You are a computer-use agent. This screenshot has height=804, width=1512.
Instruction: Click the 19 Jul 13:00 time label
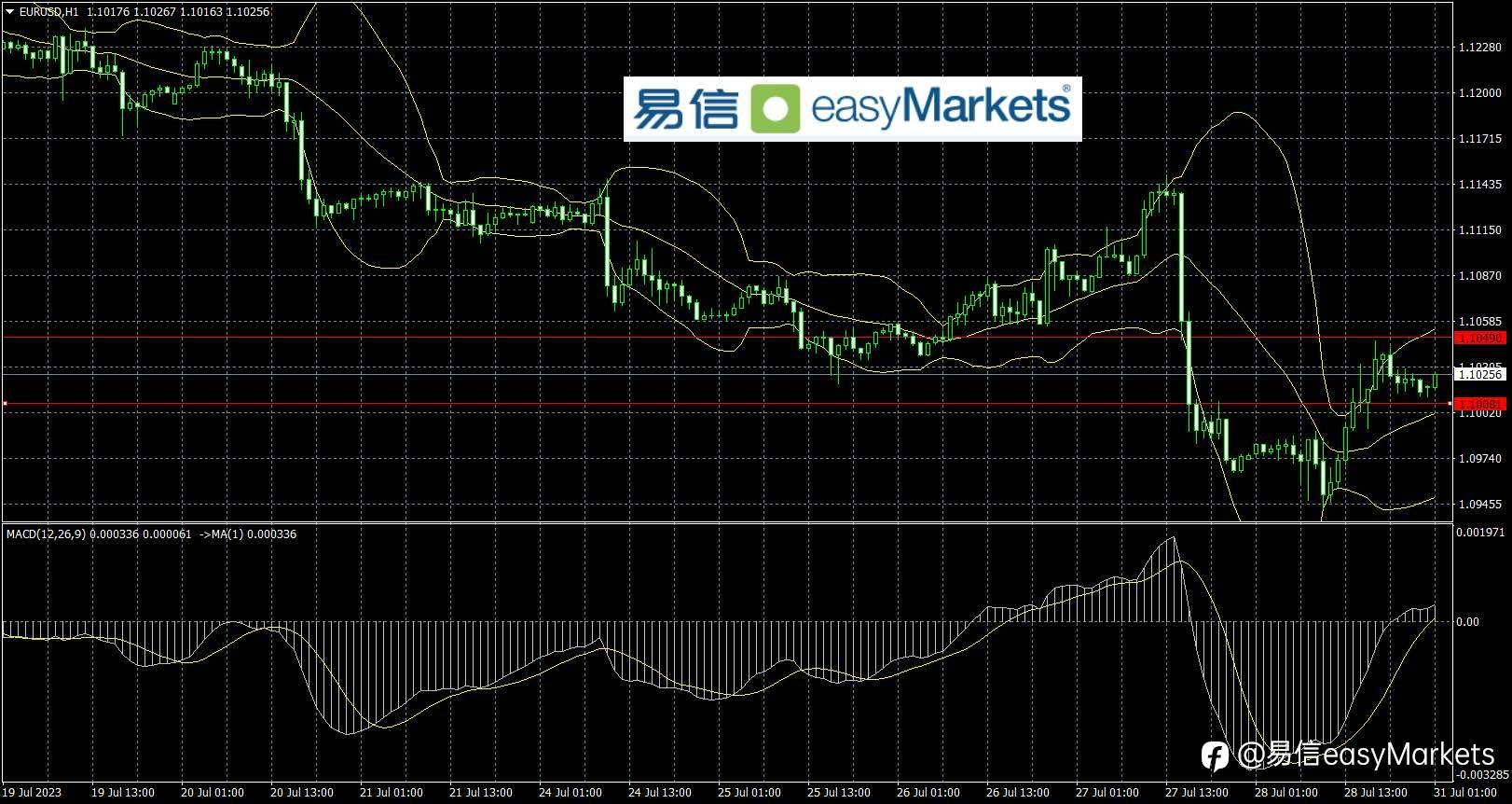coord(123,793)
